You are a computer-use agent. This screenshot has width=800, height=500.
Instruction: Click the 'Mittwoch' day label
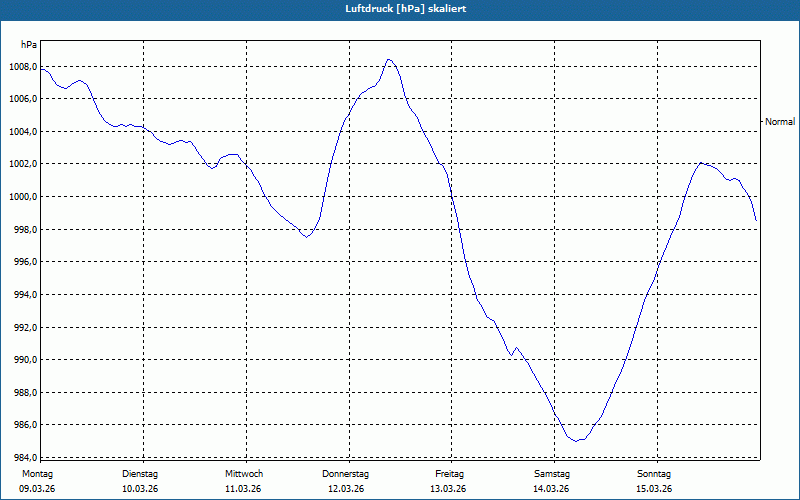pyautogui.click(x=244, y=474)
